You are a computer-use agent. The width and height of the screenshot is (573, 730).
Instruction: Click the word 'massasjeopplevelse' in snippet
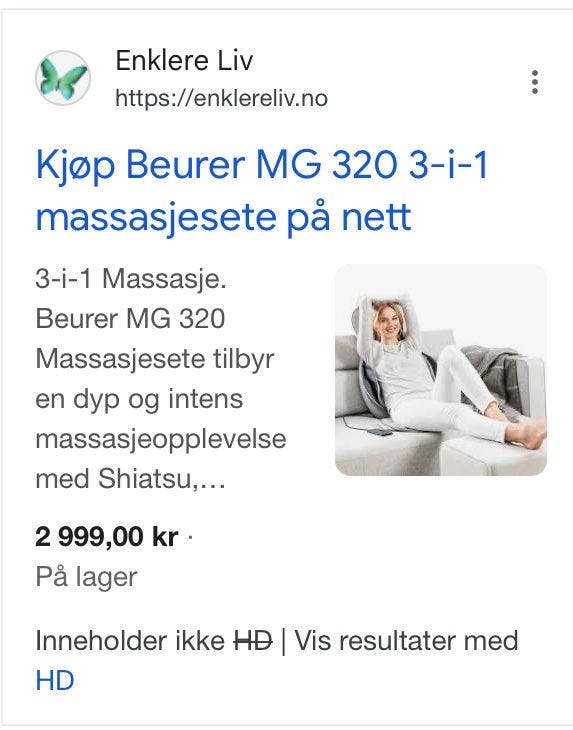(x=161, y=439)
